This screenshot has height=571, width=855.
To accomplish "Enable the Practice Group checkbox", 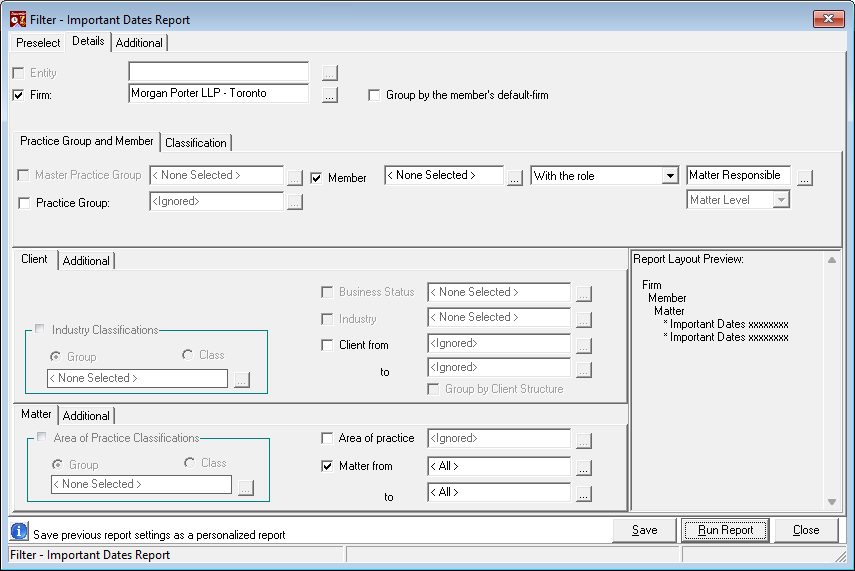I will [x=24, y=203].
